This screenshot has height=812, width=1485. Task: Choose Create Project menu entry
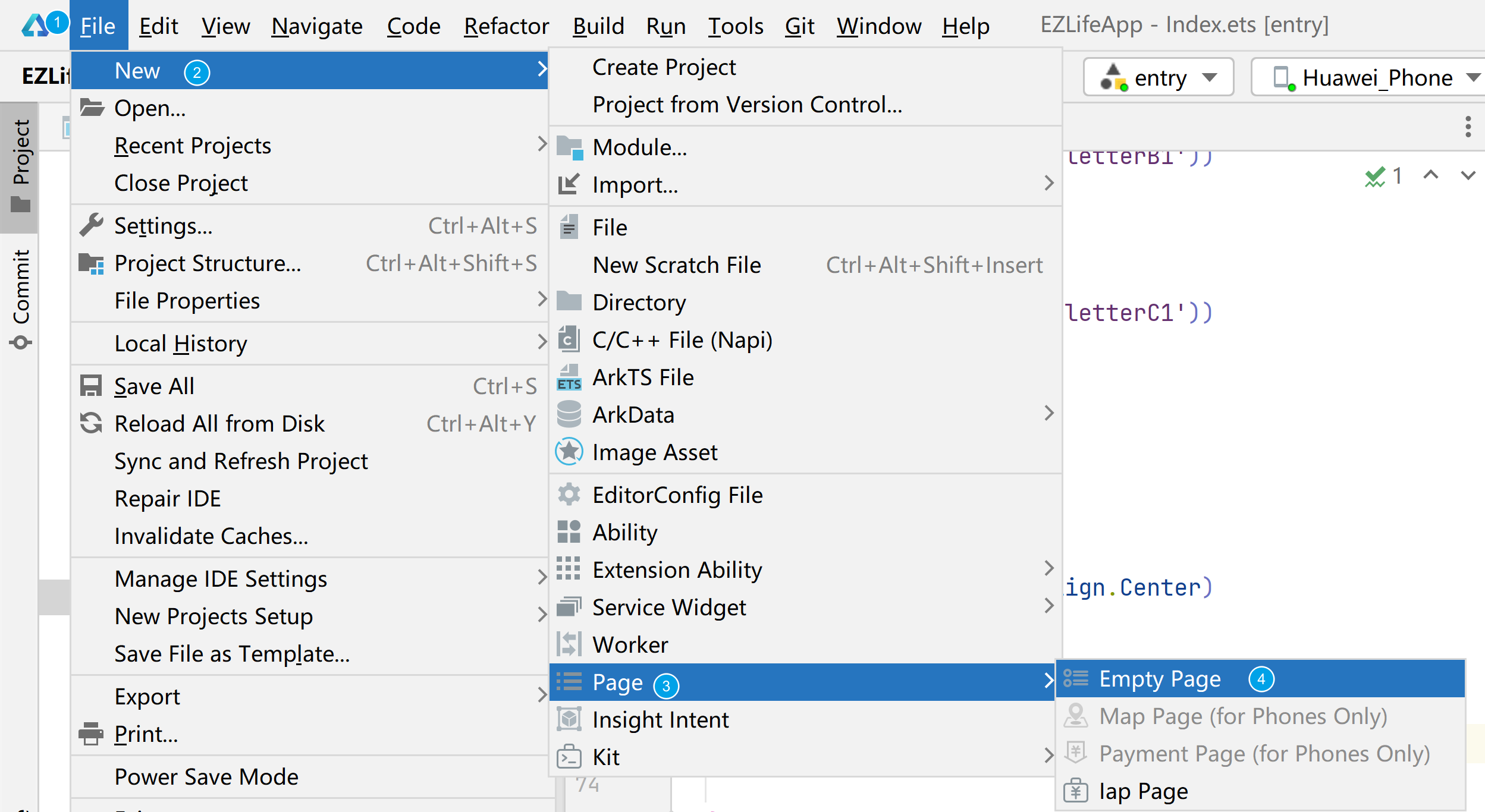click(664, 67)
